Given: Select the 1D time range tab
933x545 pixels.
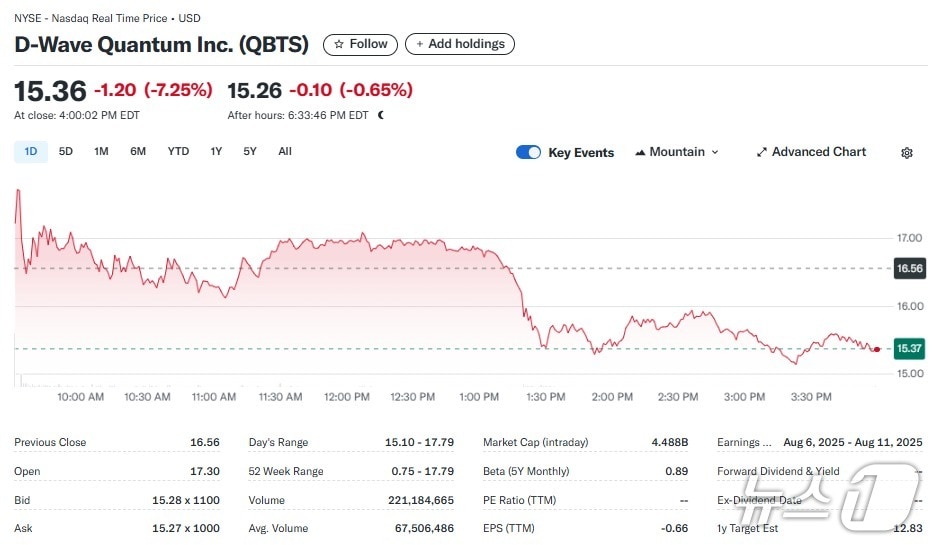Looking at the screenshot, I should click(31, 151).
